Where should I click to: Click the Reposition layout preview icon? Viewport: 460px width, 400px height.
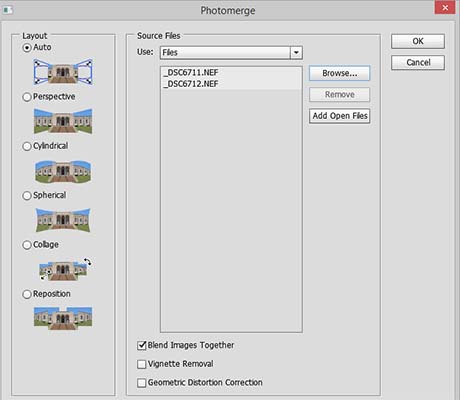pos(63,318)
